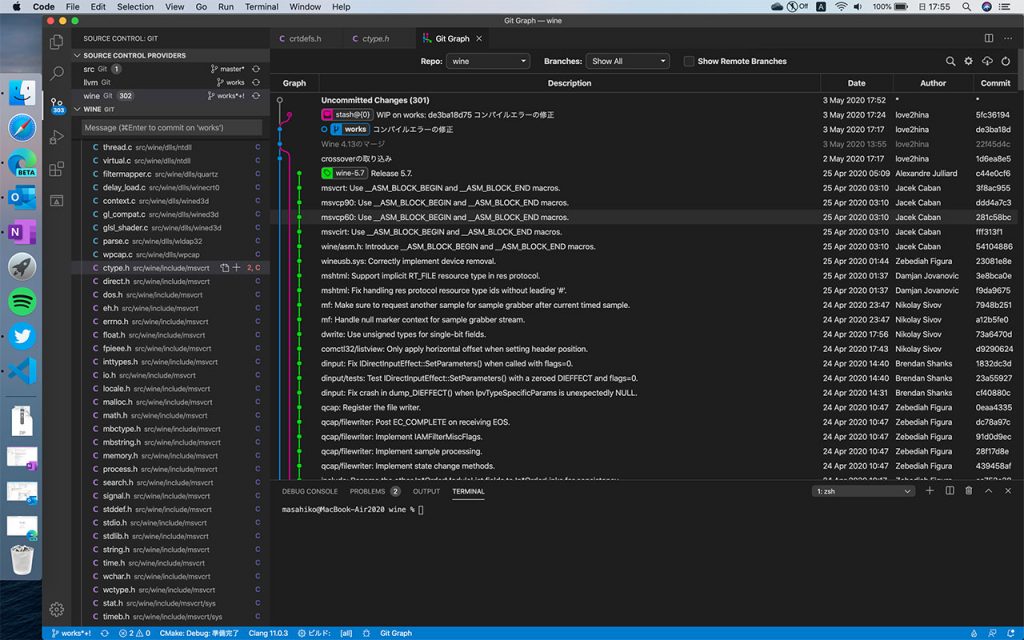Stage changes plus icon on ctype.h row
The image size is (1024, 640).
pyautogui.click(x=236, y=268)
